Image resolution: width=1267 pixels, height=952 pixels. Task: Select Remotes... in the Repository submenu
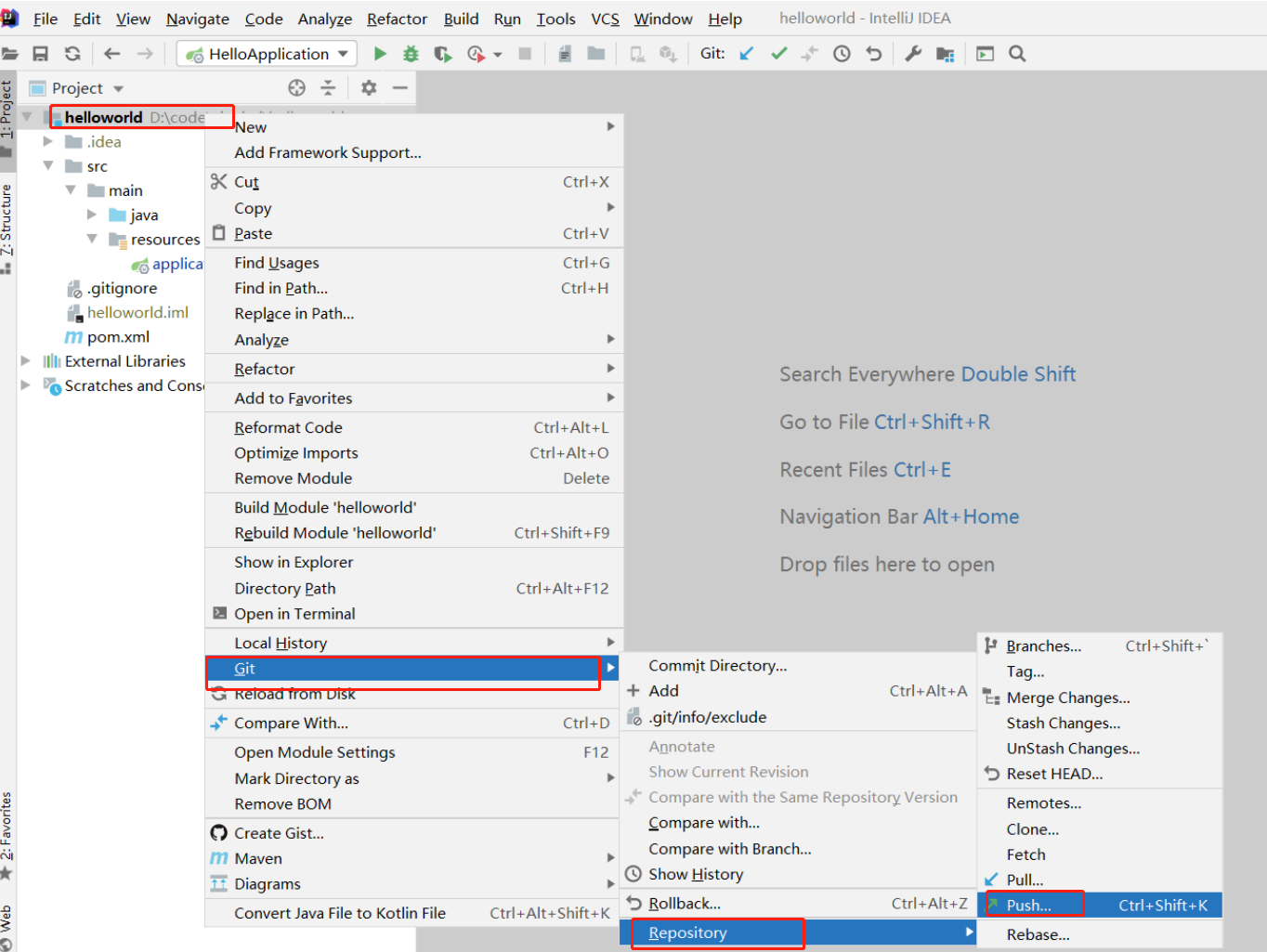click(x=1100, y=803)
